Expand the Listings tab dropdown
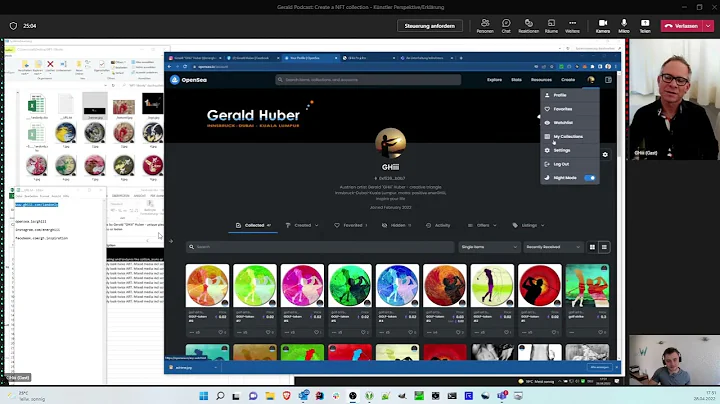The image size is (720, 404). point(542,225)
